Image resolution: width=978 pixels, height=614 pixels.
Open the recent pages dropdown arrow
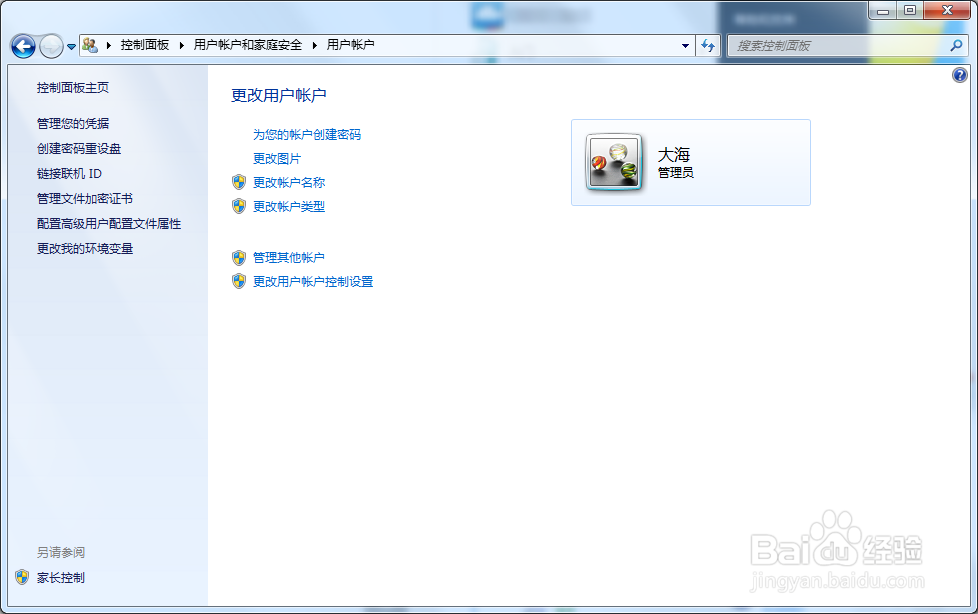pos(71,47)
